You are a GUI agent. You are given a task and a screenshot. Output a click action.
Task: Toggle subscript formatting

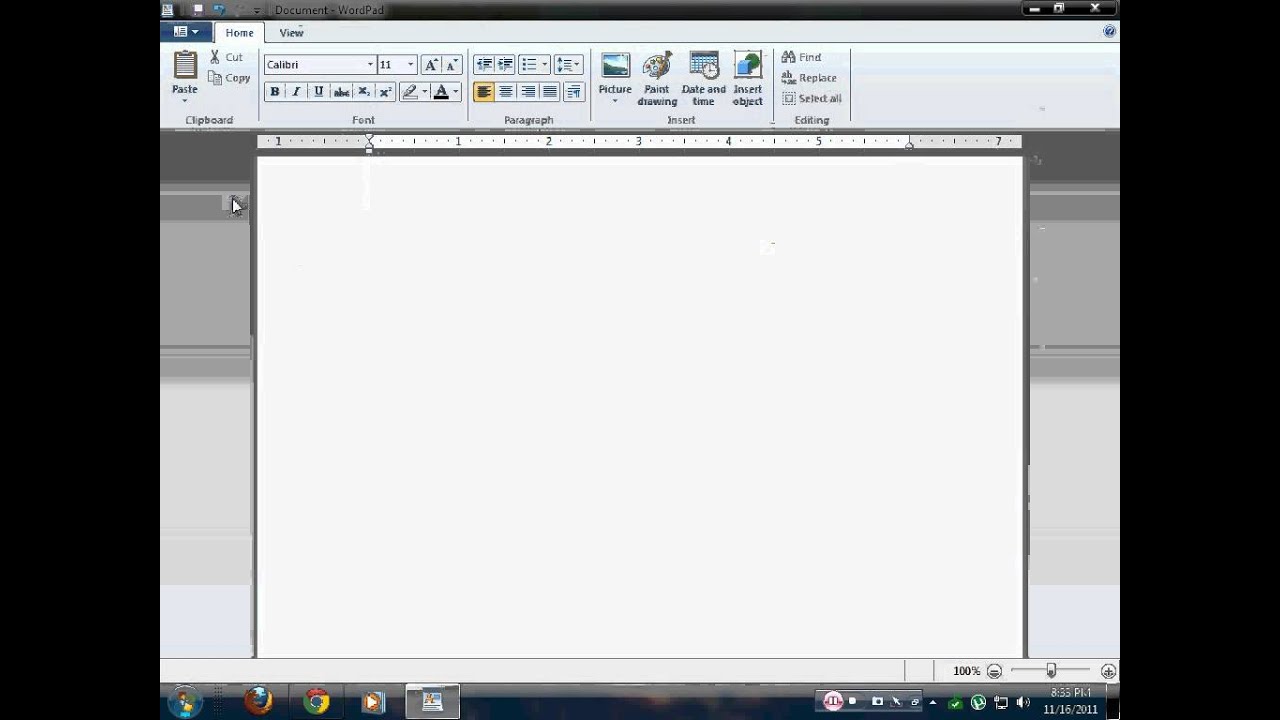click(x=364, y=92)
